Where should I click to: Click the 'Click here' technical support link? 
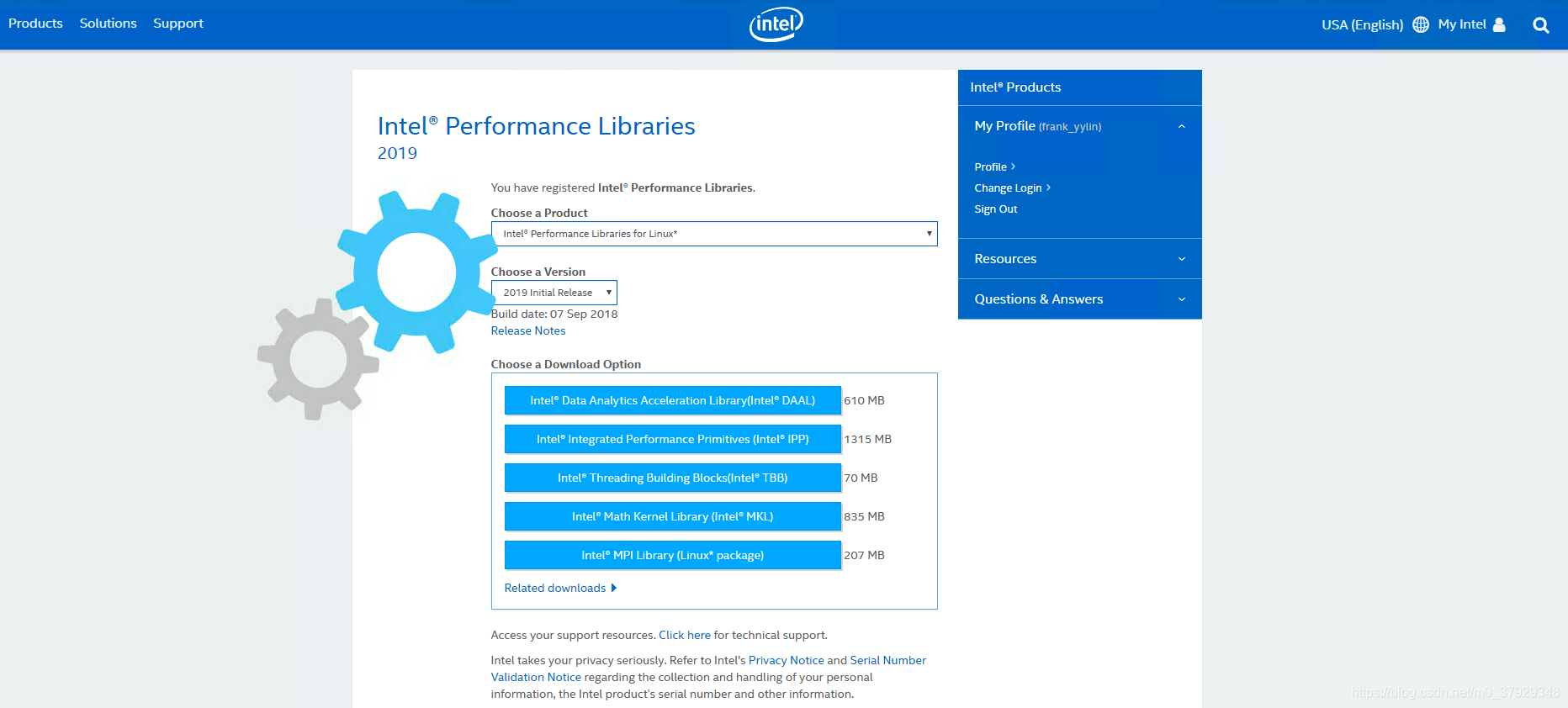point(685,635)
